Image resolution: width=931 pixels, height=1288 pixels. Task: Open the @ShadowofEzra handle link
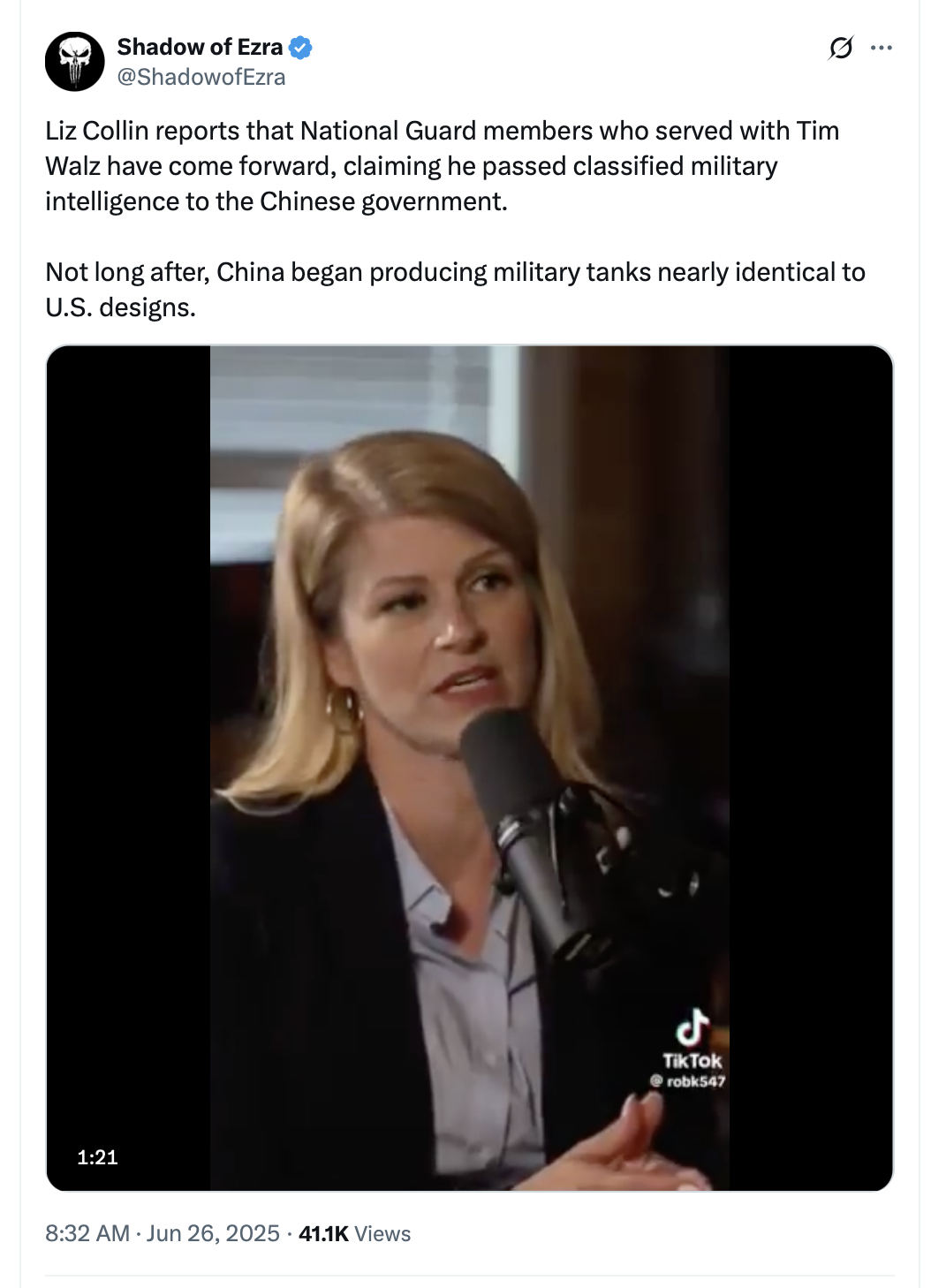[201, 77]
